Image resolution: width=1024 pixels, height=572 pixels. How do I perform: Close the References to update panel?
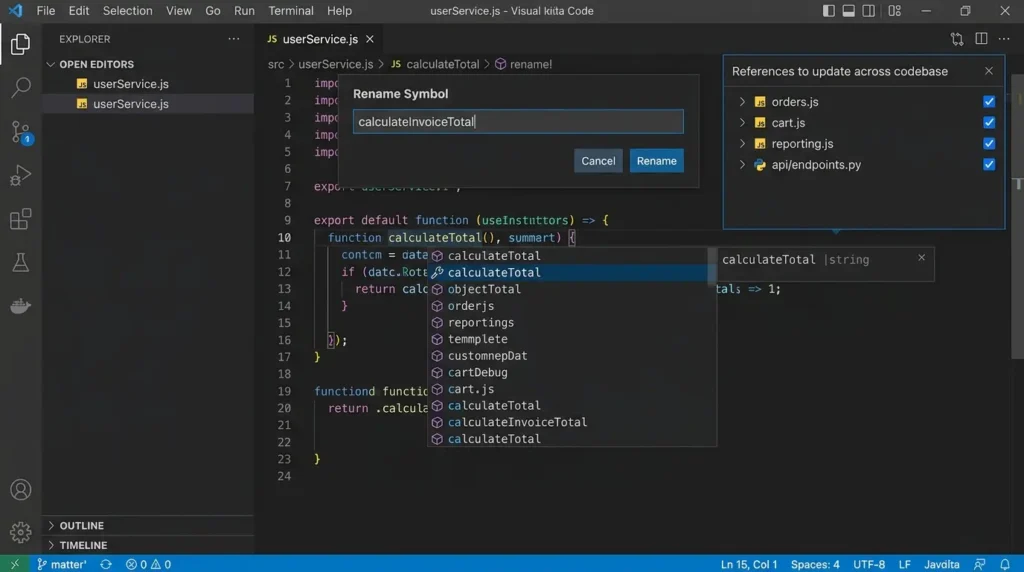pyautogui.click(x=989, y=71)
